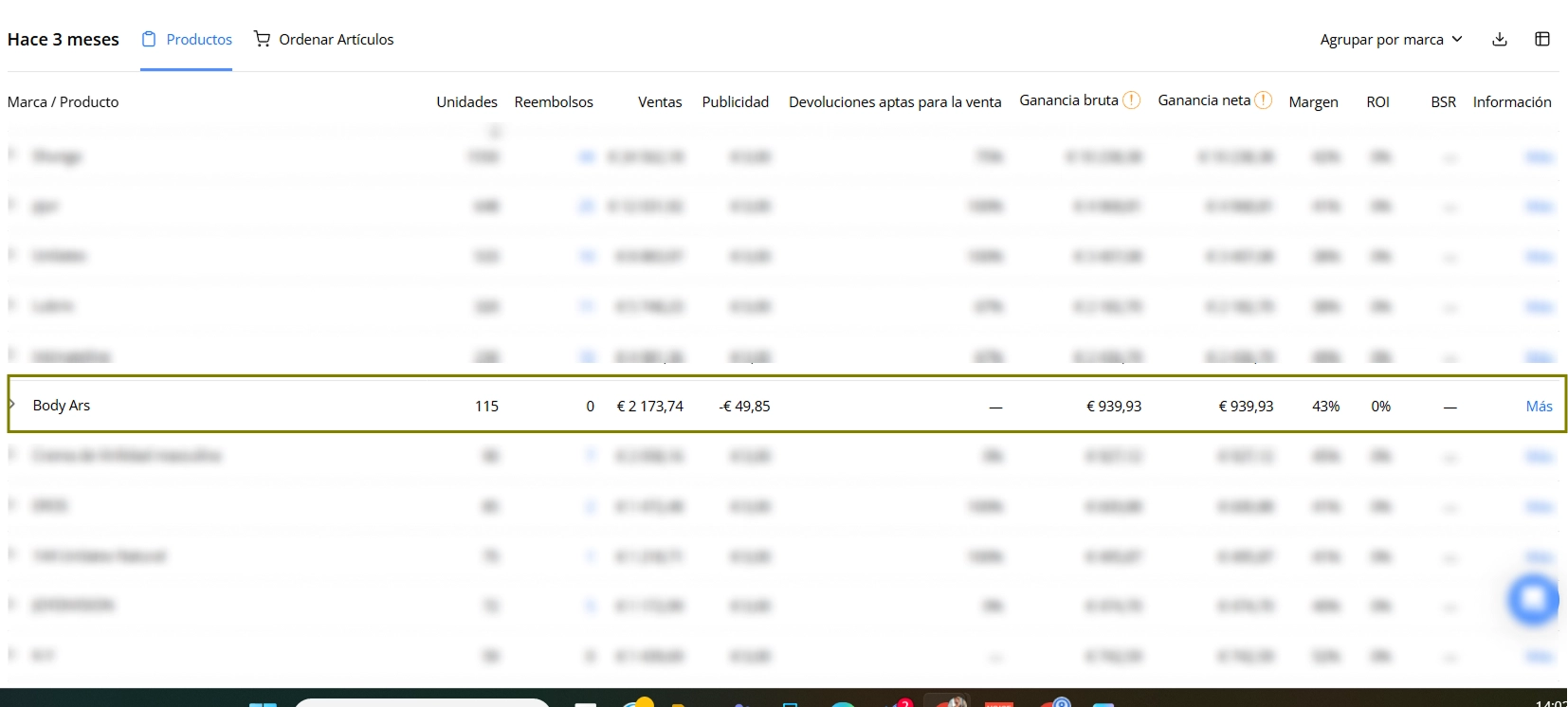Open the Agrupar por marca dropdown
This screenshot has width=1568, height=707.
(1391, 39)
